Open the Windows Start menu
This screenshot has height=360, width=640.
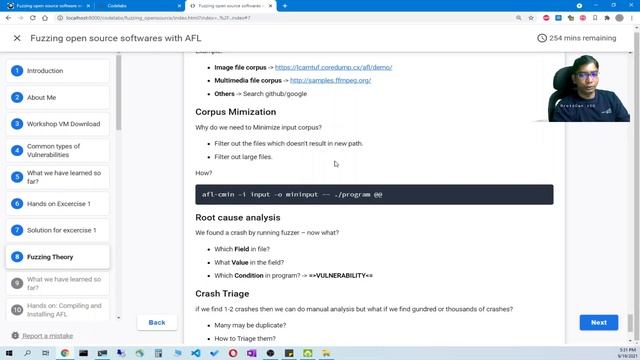[x=9, y=353]
